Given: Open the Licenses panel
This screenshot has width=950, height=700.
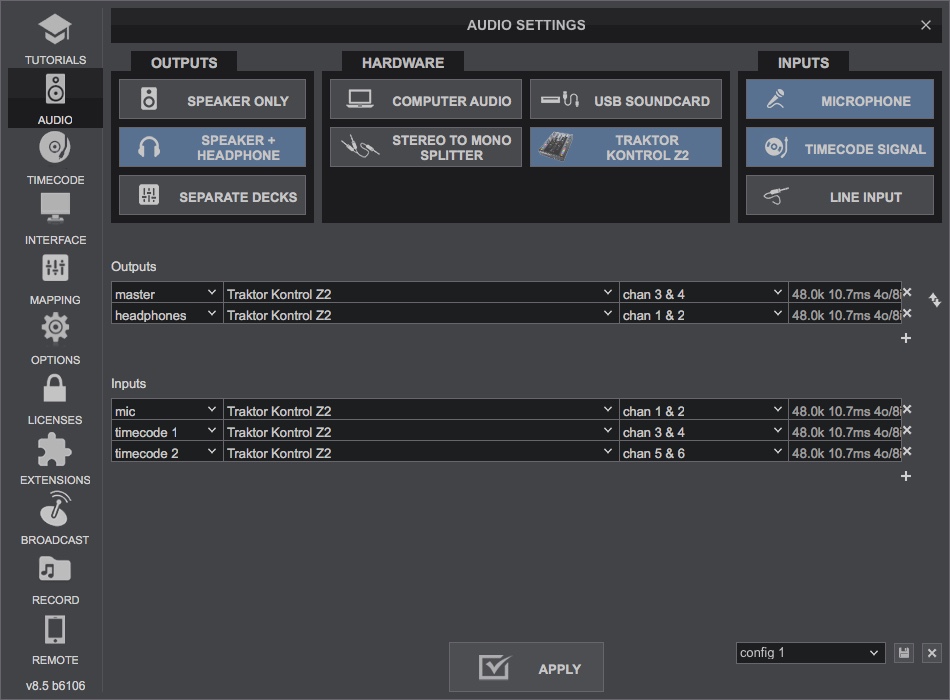Looking at the screenshot, I should (x=55, y=398).
